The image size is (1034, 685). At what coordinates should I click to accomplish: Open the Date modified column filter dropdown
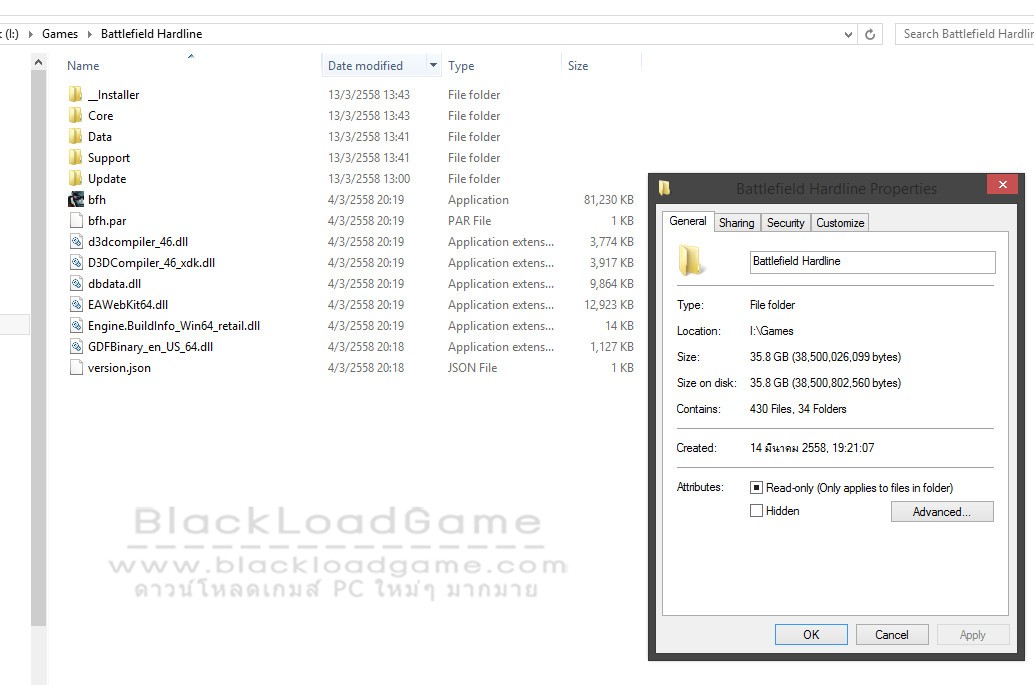point(433,65)
